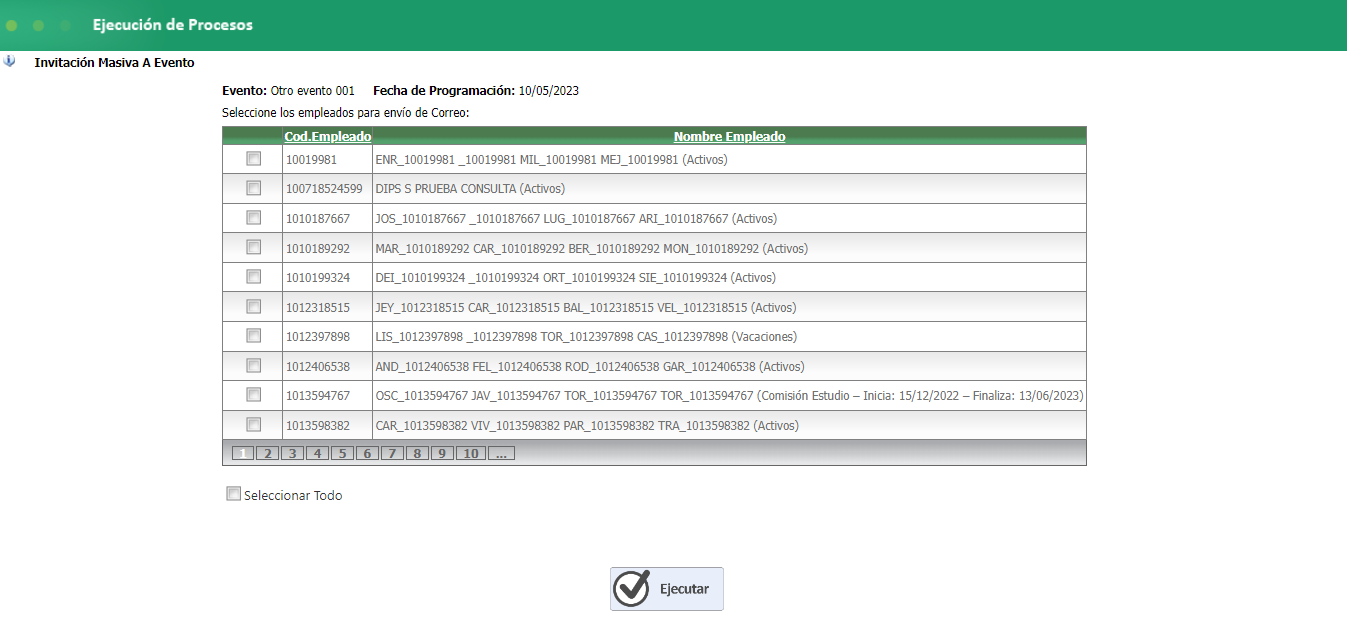Click the arrow icon beside Invitación Masiva
1347x627 pixels.
tap(10, 61)
